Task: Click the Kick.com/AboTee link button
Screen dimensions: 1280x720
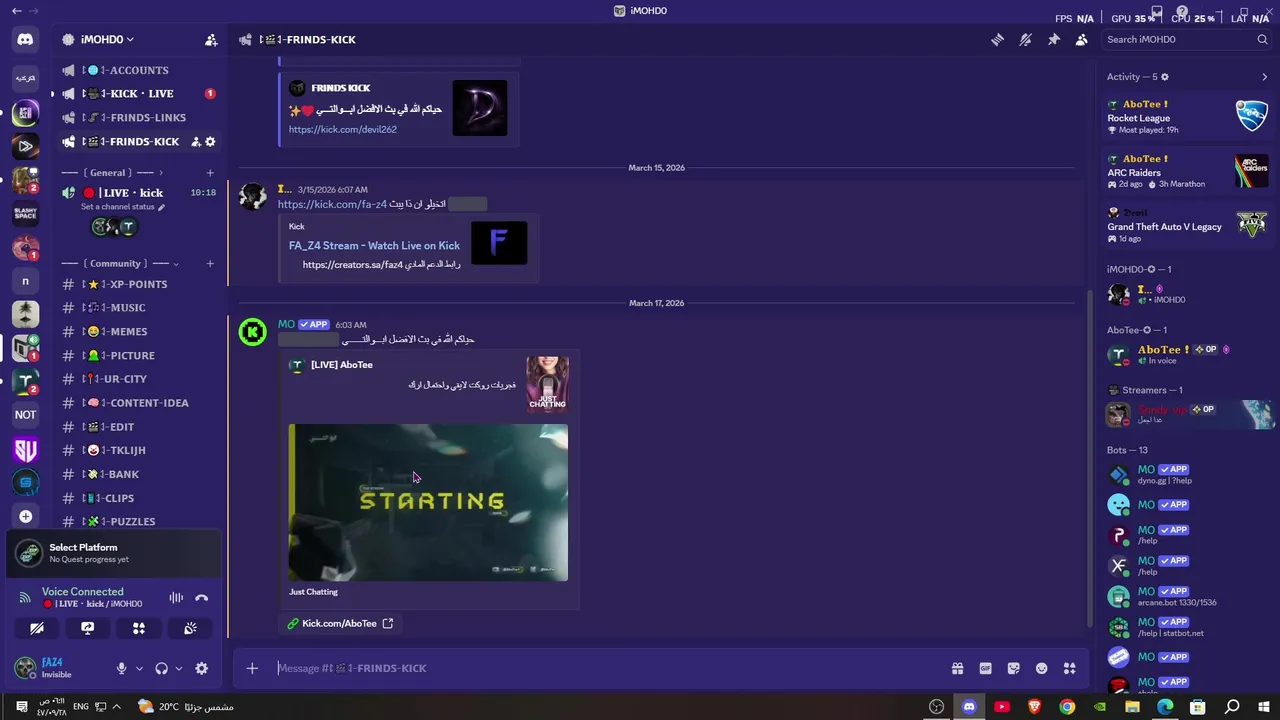Action: coord(340,623)
